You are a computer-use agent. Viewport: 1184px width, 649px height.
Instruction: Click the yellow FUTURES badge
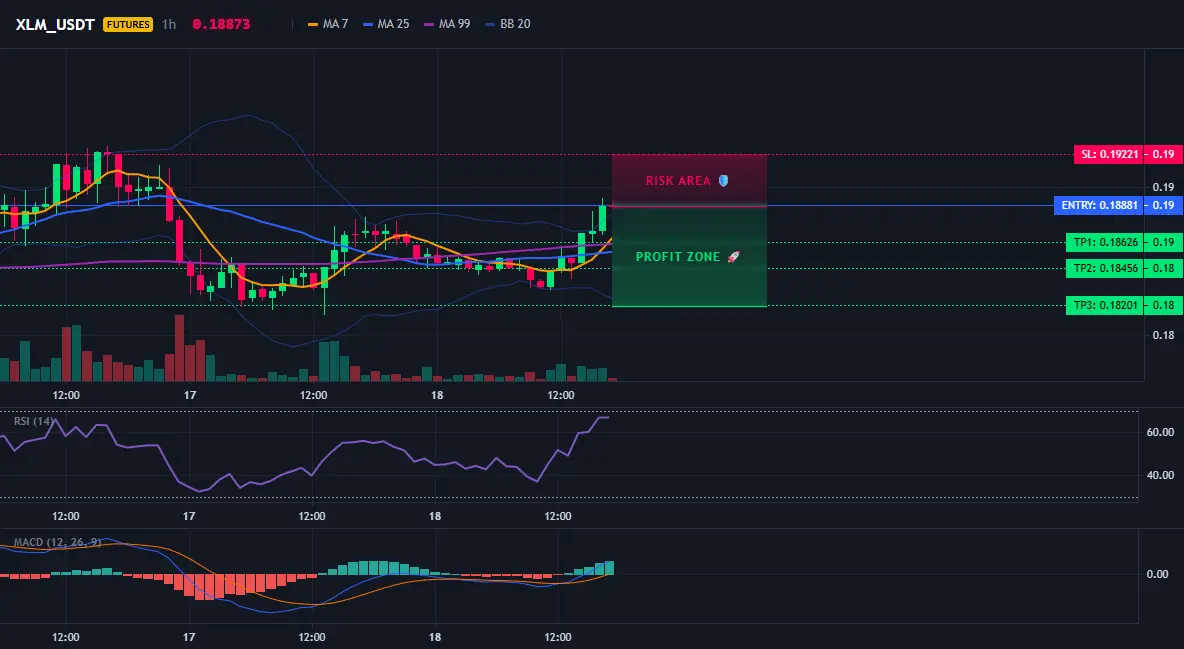coord(128,24)
